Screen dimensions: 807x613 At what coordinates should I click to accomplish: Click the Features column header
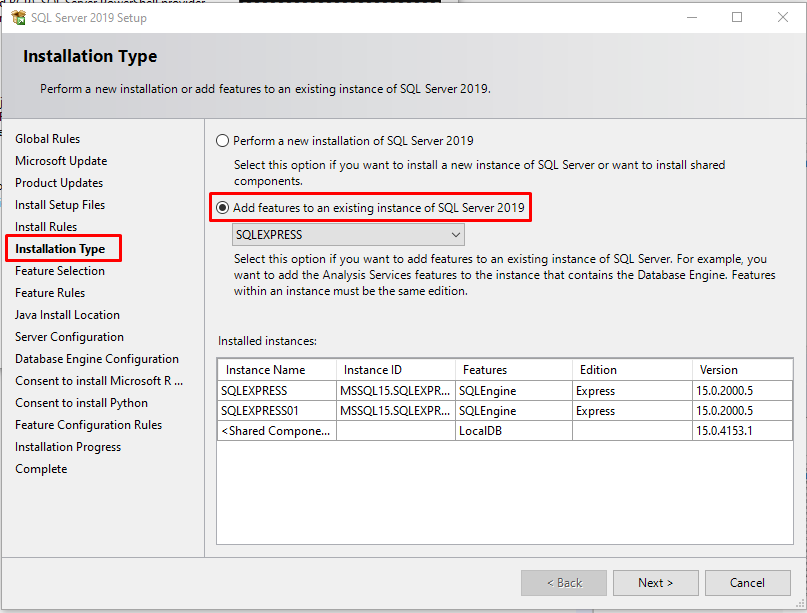(514, 370)
